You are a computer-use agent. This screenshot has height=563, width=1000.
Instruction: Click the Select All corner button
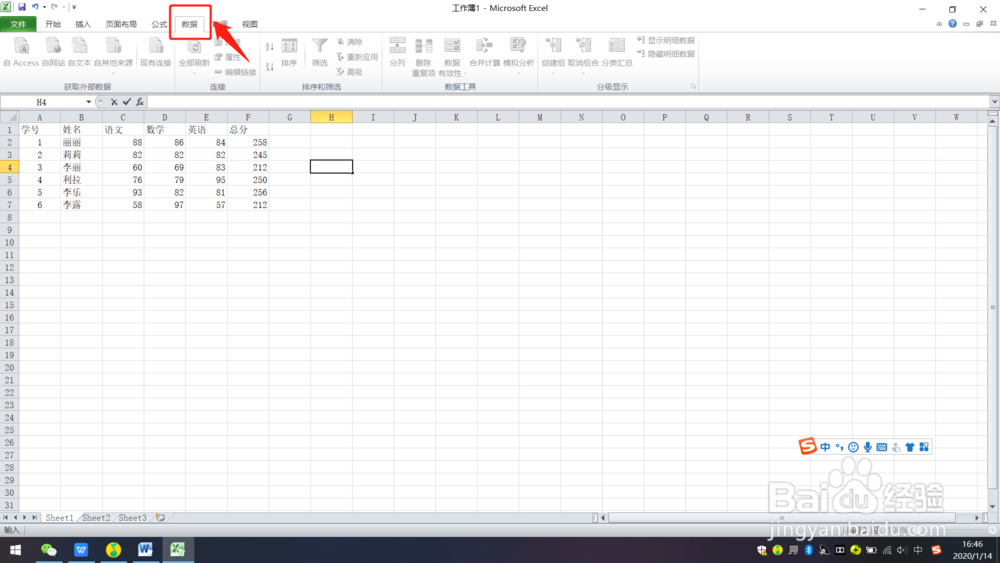pos(10,117)
